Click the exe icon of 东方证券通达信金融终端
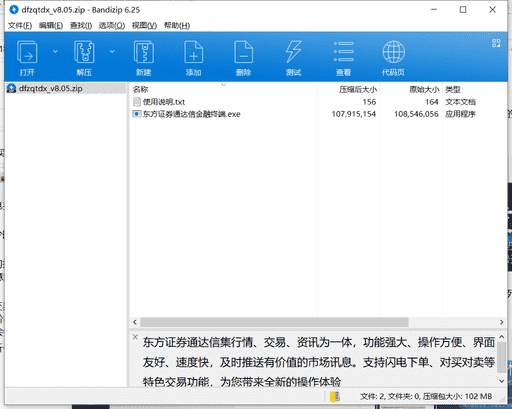512x409 pixels. click(137, 114)
